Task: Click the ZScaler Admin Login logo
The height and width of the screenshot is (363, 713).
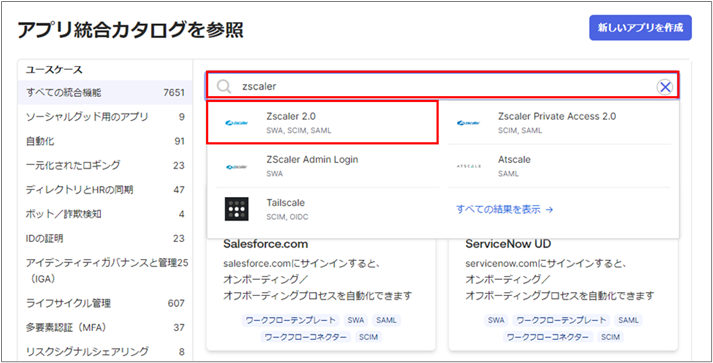Action: coord(236,166)
